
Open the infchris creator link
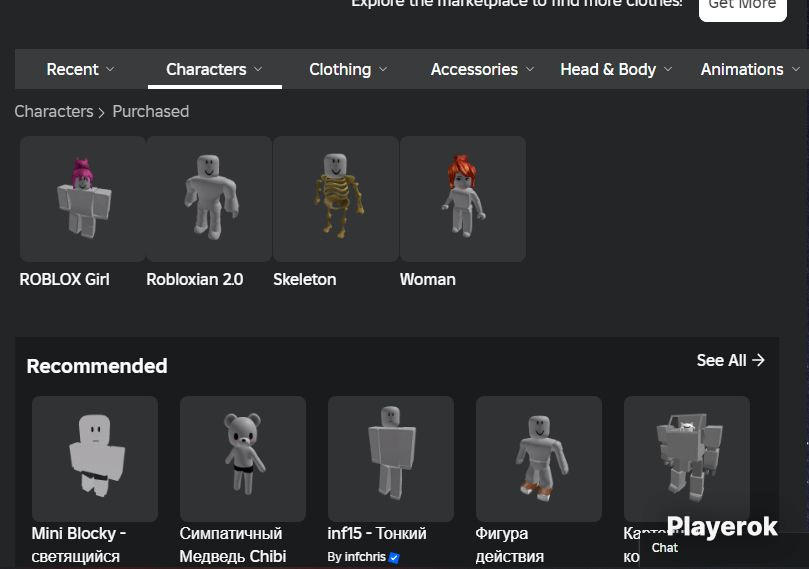coord(365,557)
